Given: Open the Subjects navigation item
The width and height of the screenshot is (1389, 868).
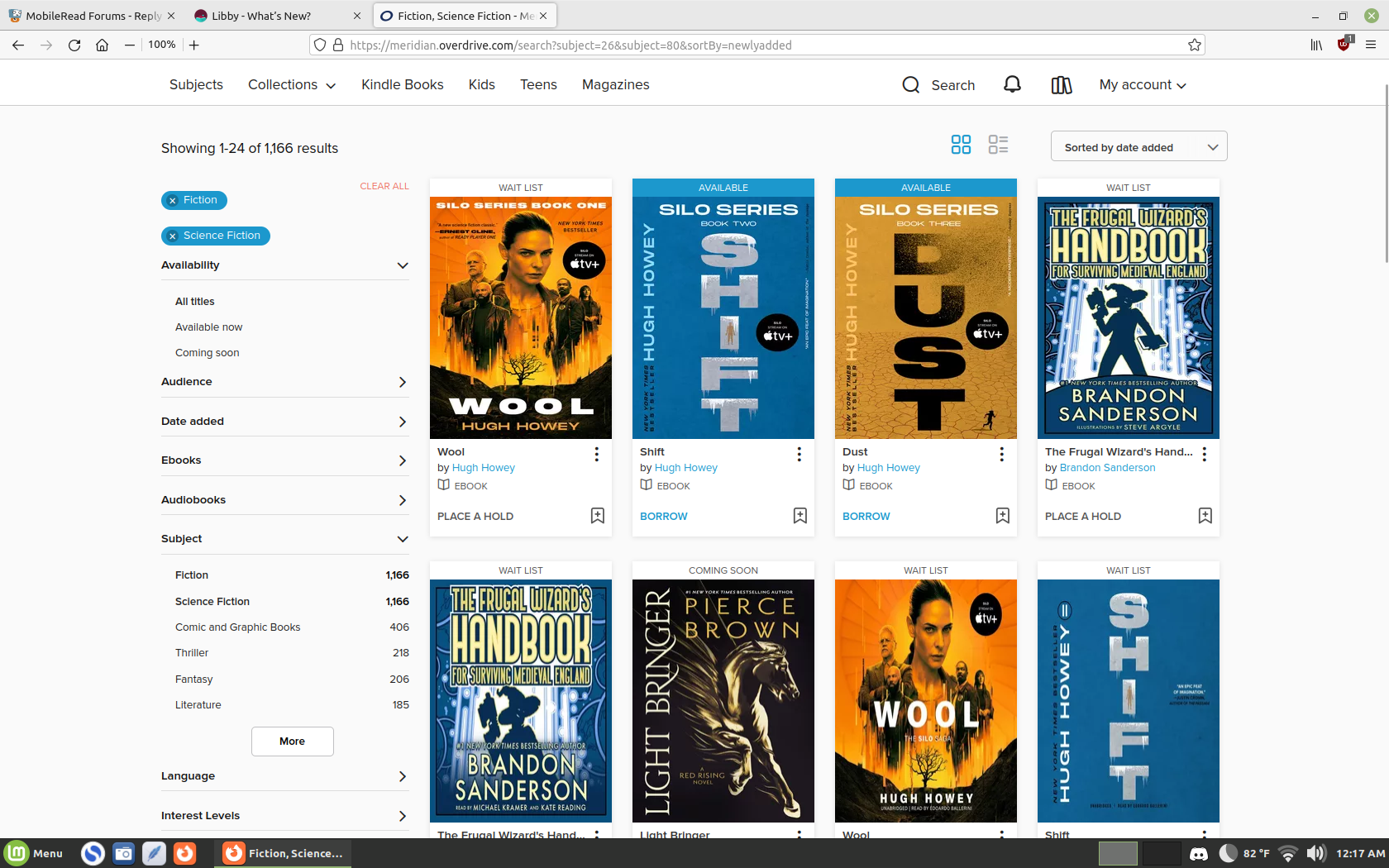Looking at the screenshot, I should [x=196, y=85].
